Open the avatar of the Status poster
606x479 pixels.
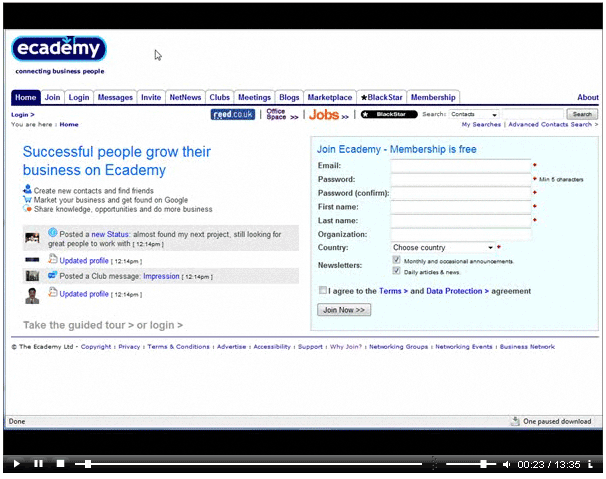pyautogui.click(x=32, y=237)
